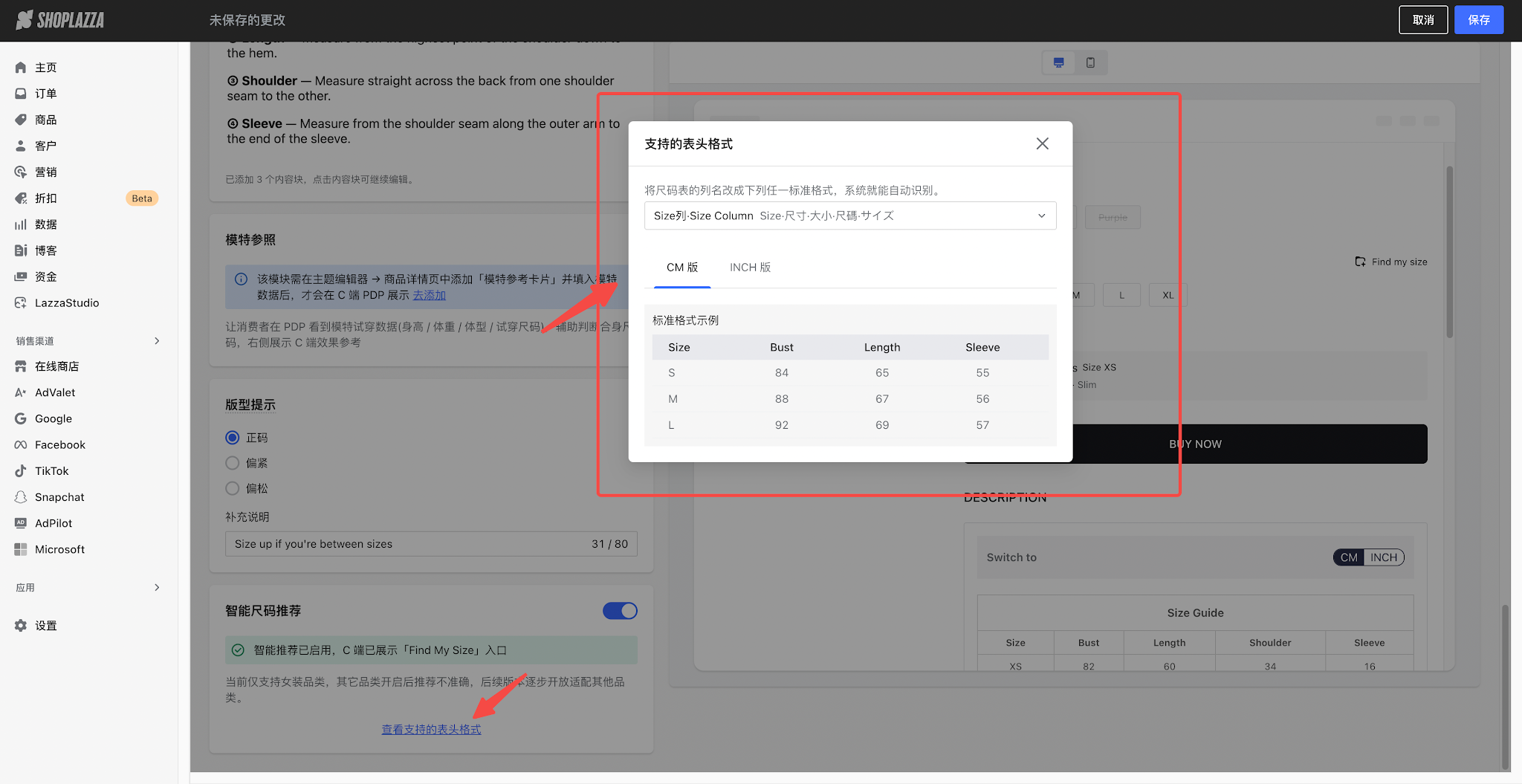Switch to the CM 版 tab
Viewport: 1522px width, 784px height.
(x=682, y=268)
